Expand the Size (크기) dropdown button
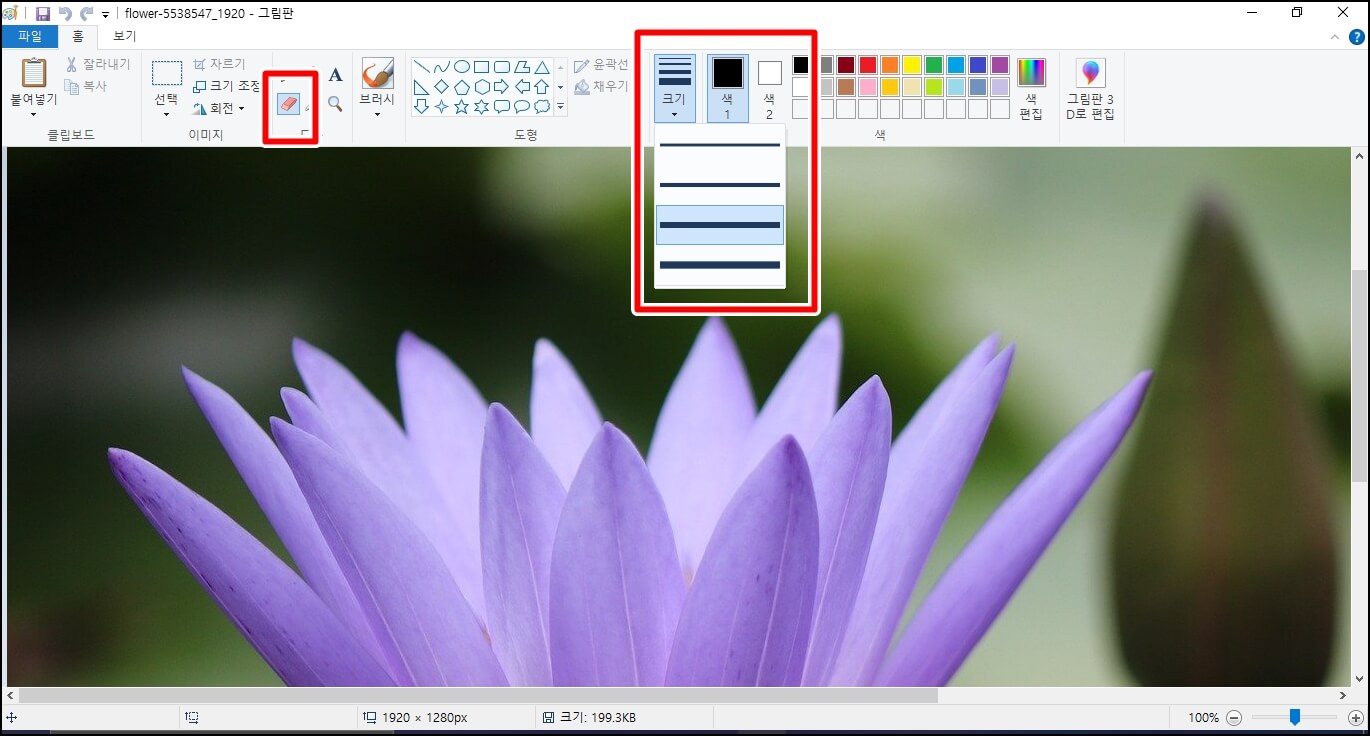Image resolution: width=1370 pixels, height=736 pixels. pos(675,88)
